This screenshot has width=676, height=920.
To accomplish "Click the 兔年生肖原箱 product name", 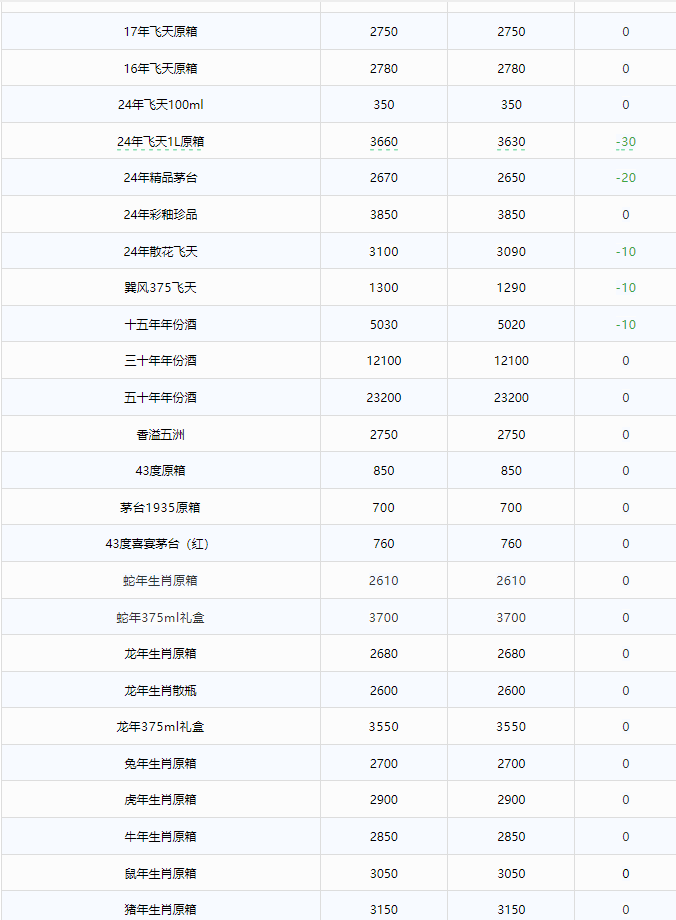I will pyautogui.click(x=160, y=764).
